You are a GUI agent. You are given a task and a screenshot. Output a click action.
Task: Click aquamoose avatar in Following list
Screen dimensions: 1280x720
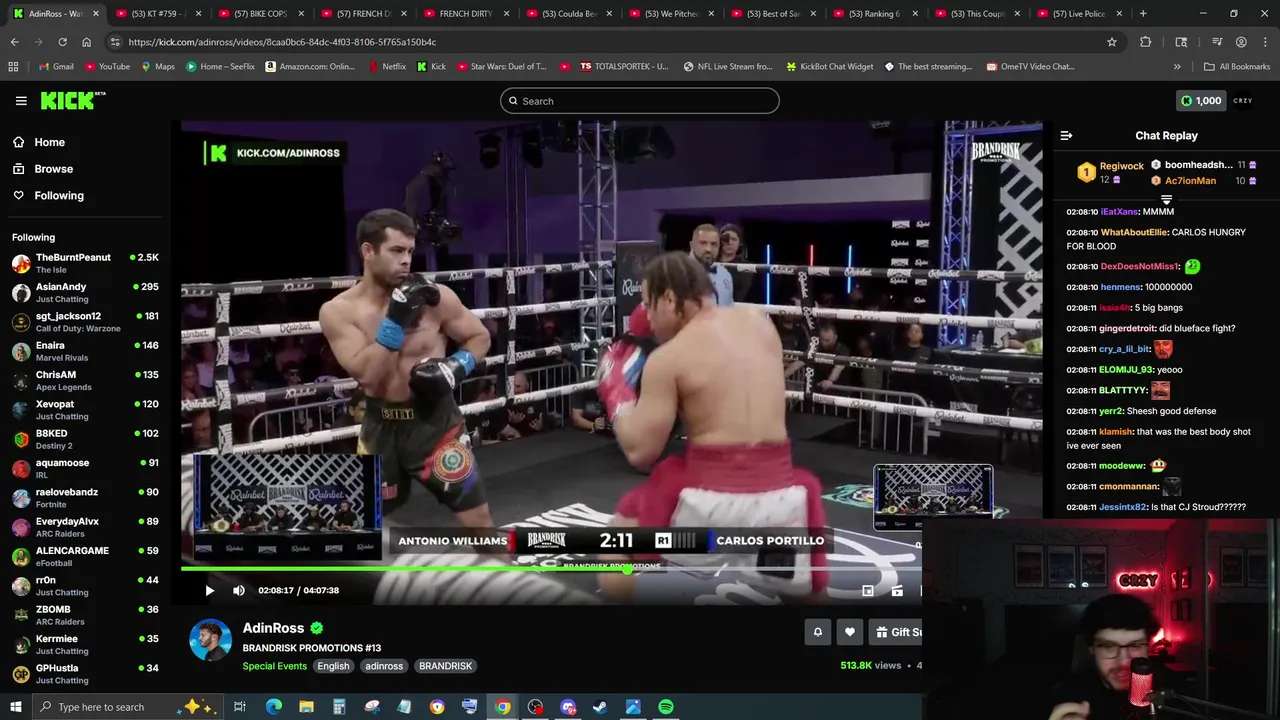(x=21, y=468)
